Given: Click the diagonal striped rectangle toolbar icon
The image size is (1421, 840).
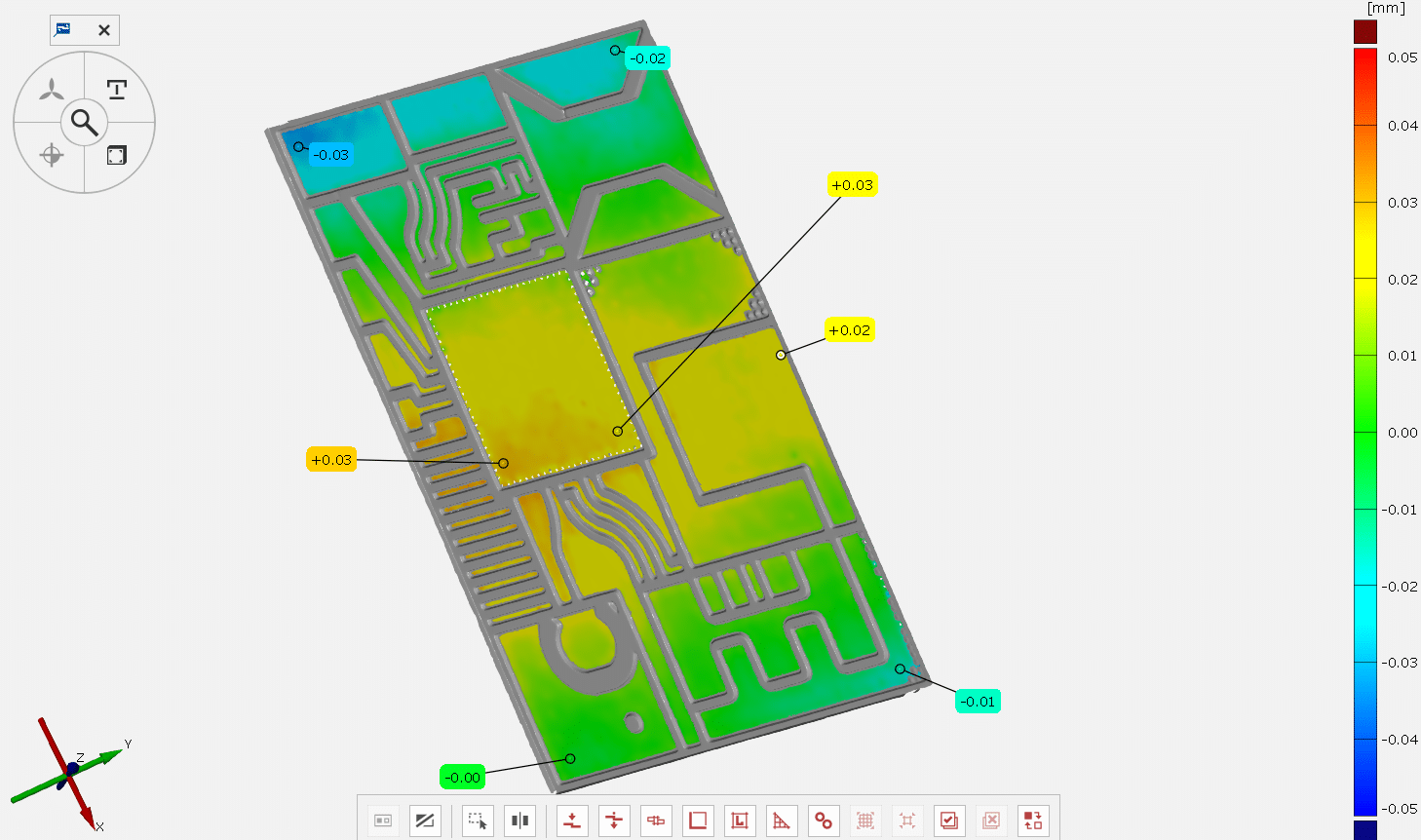Looking at the screenshot, I should (x=425, y=821).
